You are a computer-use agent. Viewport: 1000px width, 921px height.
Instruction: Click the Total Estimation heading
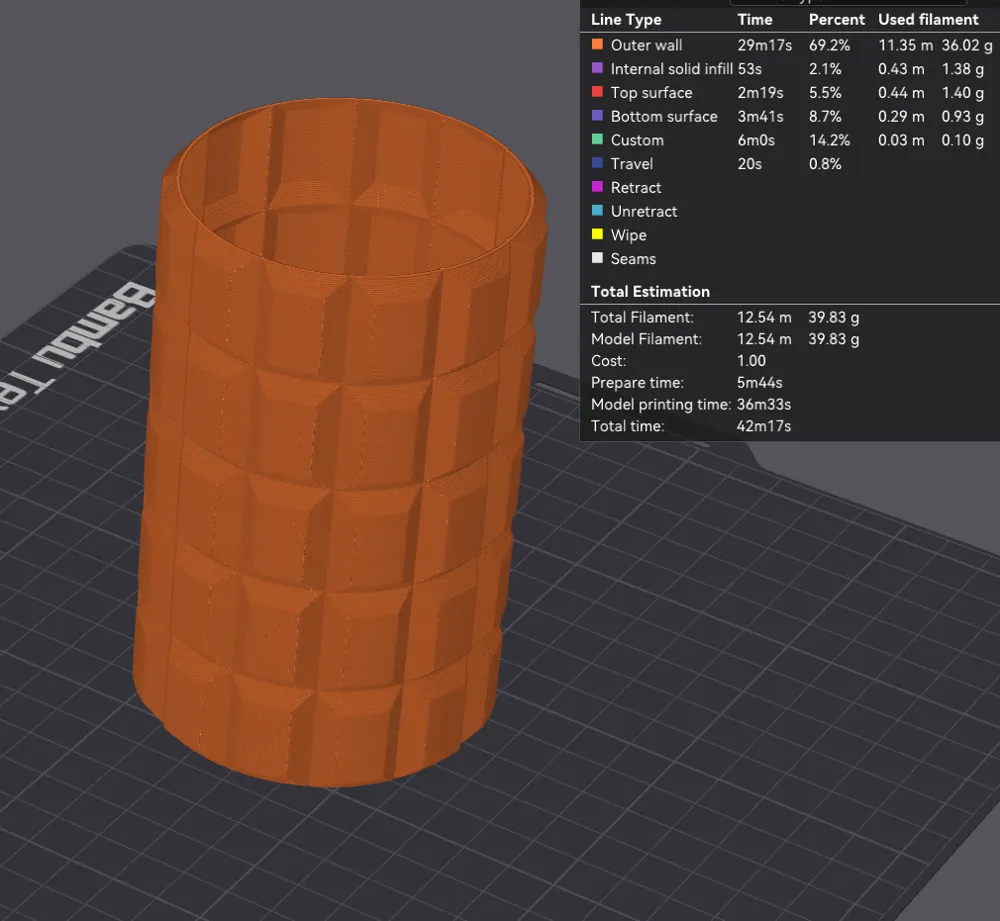click(x=650, y=291)
